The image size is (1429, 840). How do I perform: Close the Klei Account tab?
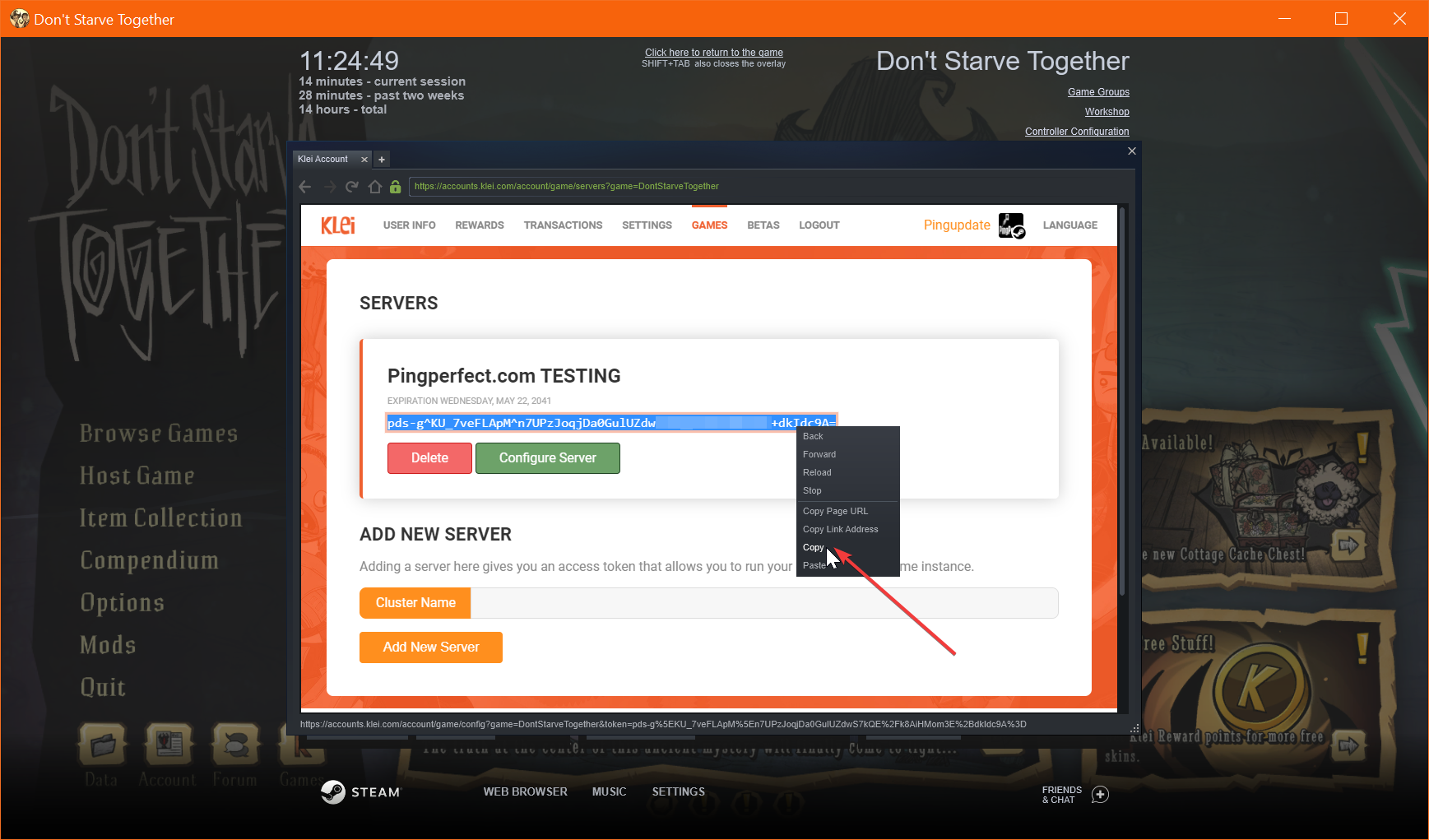364,160
